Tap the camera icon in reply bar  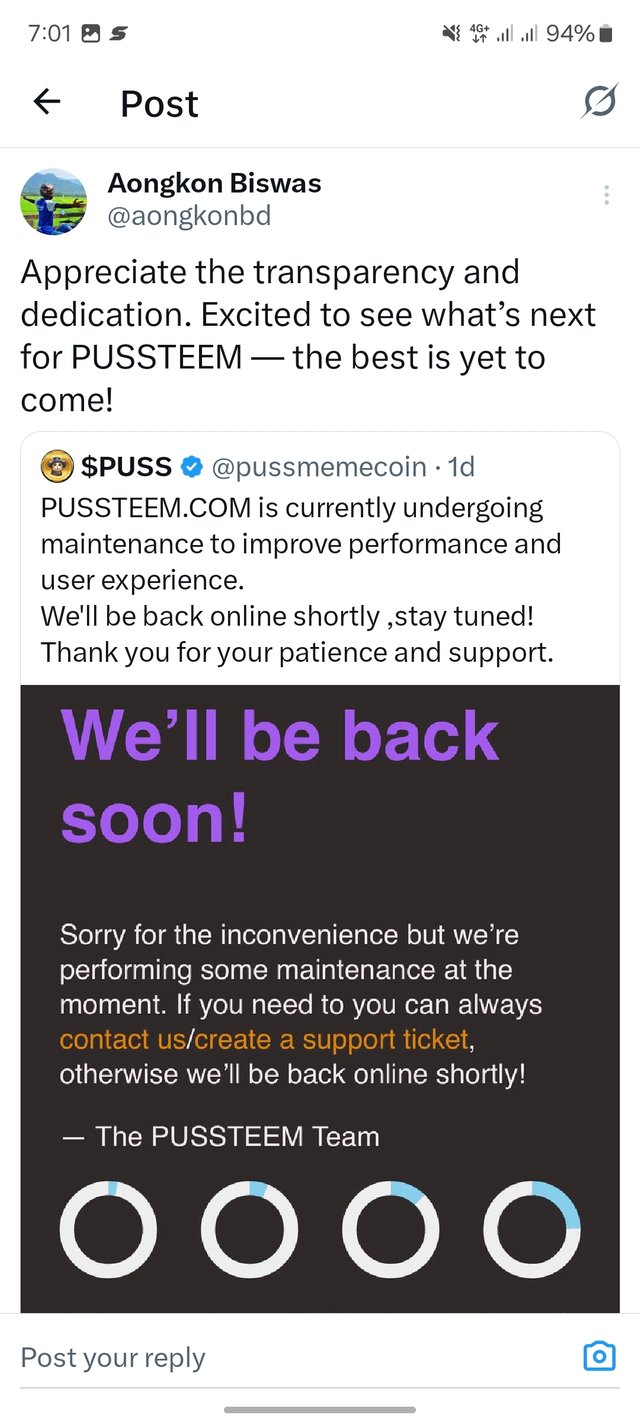click(x=598, y=1357)
